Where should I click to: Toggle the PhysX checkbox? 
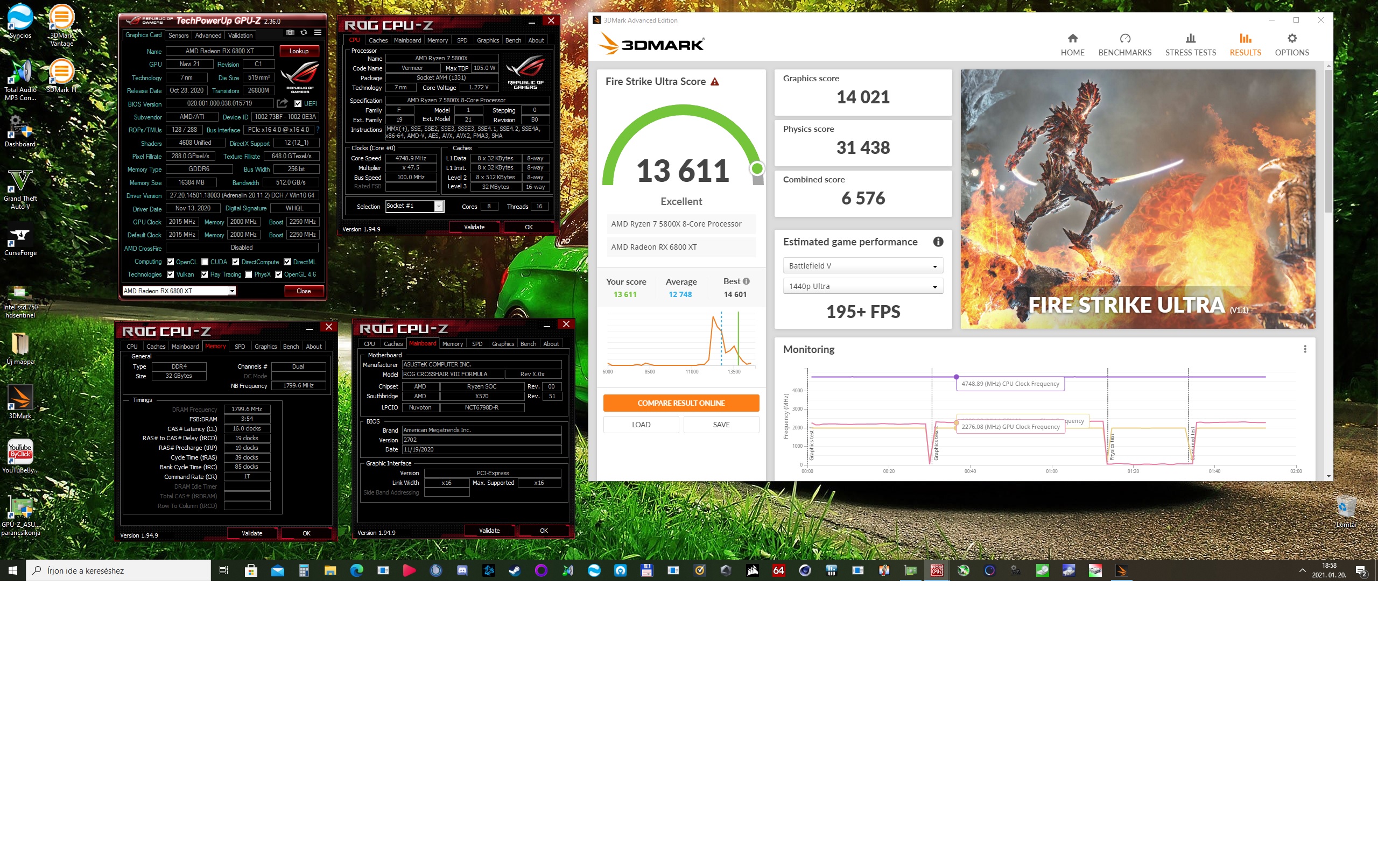click(248, 274)
